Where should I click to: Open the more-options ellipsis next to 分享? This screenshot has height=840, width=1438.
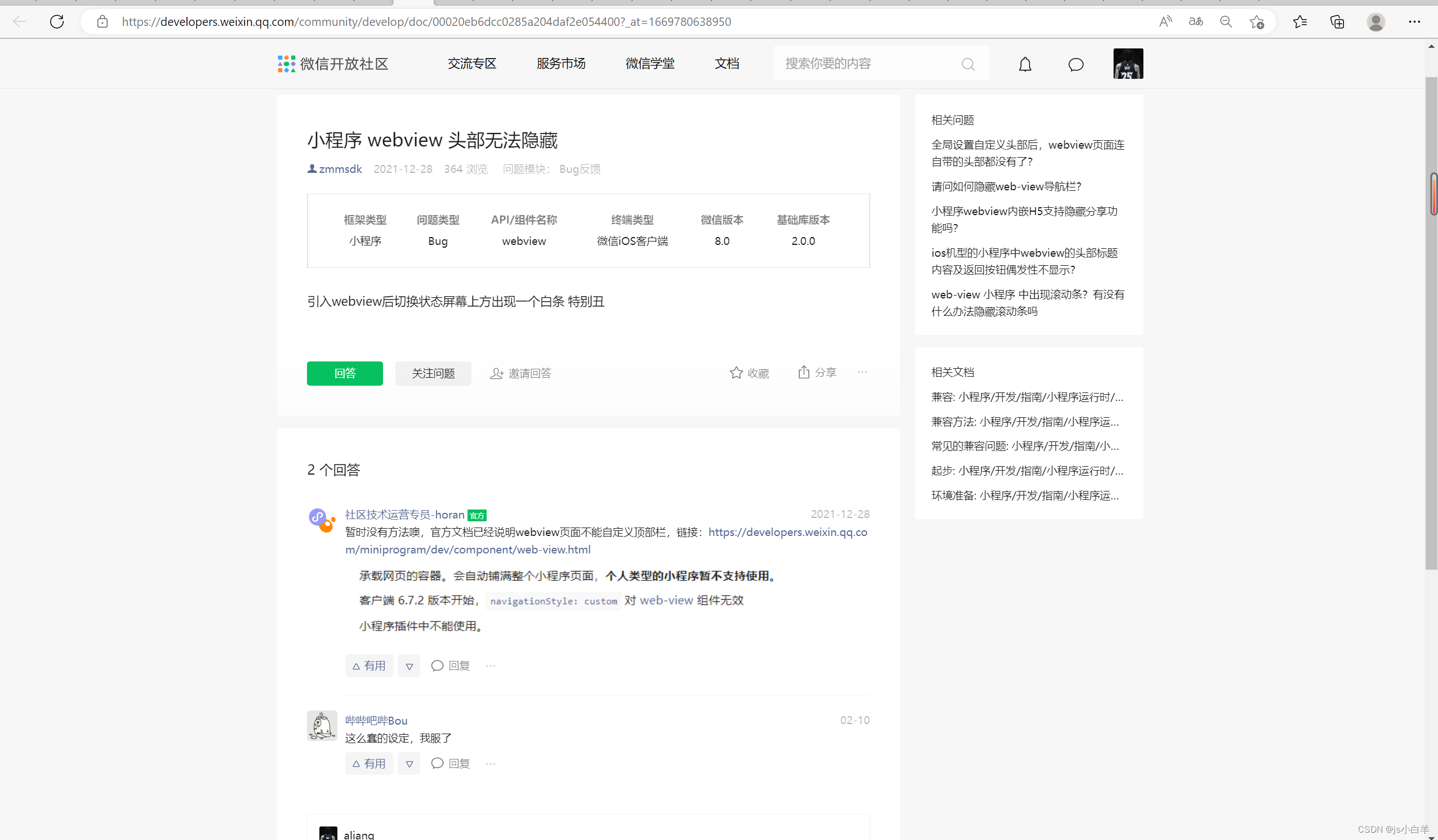[x=862, y=372]
